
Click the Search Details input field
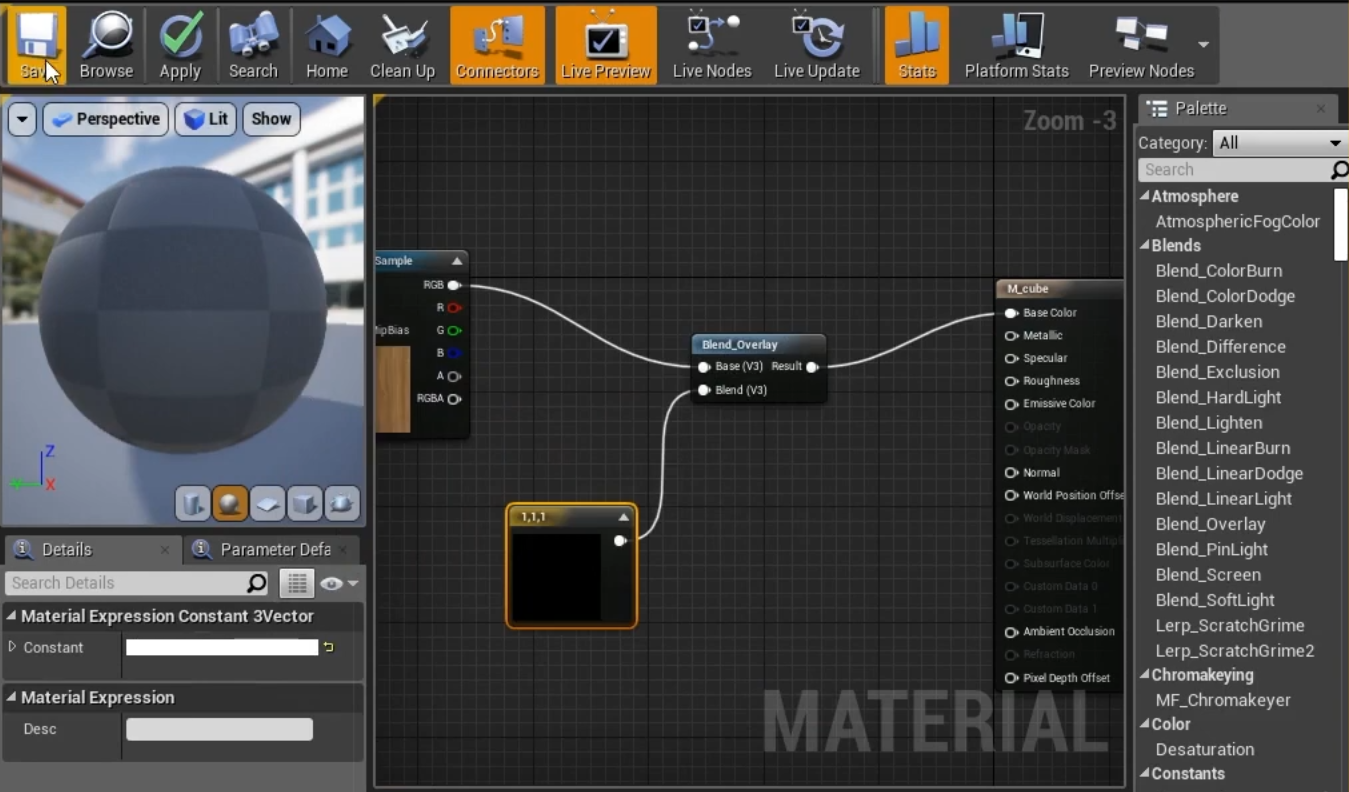point(125,583)
